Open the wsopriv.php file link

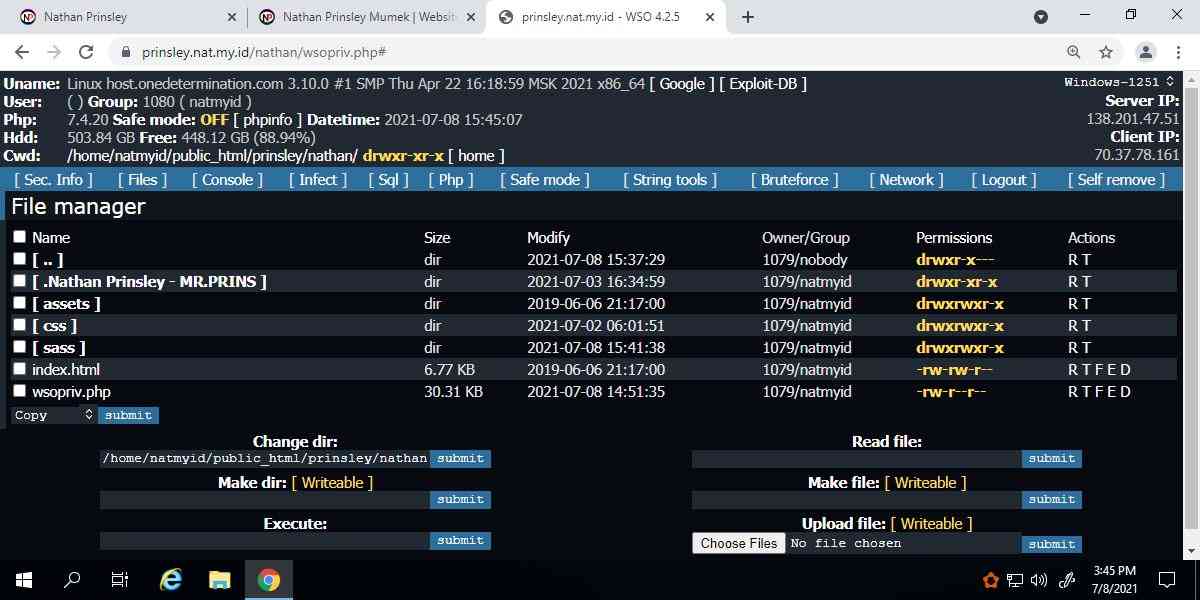[x=71, y=392]
